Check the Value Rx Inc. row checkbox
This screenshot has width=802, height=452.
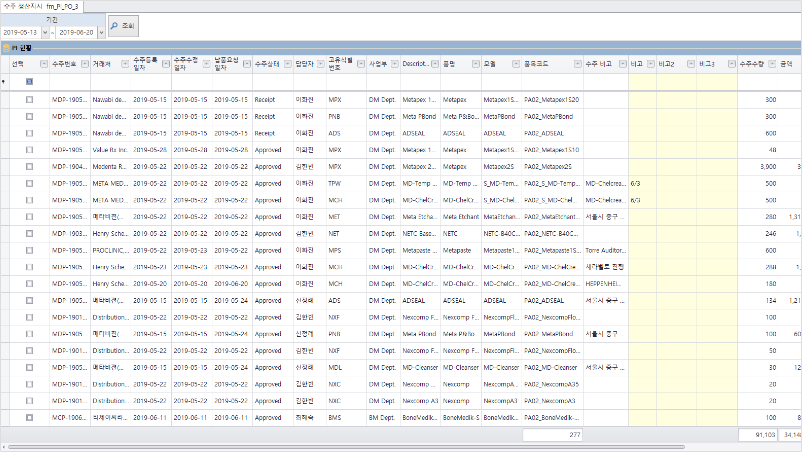point(29,150)
